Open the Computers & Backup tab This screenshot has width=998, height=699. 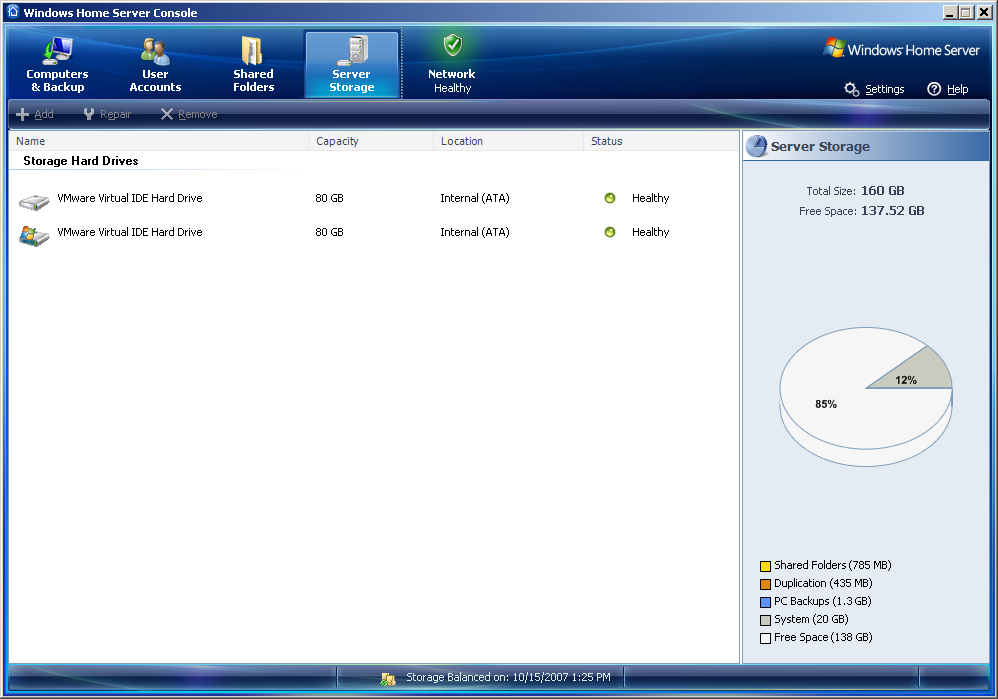pyautogui.click(x=57, y=64)
